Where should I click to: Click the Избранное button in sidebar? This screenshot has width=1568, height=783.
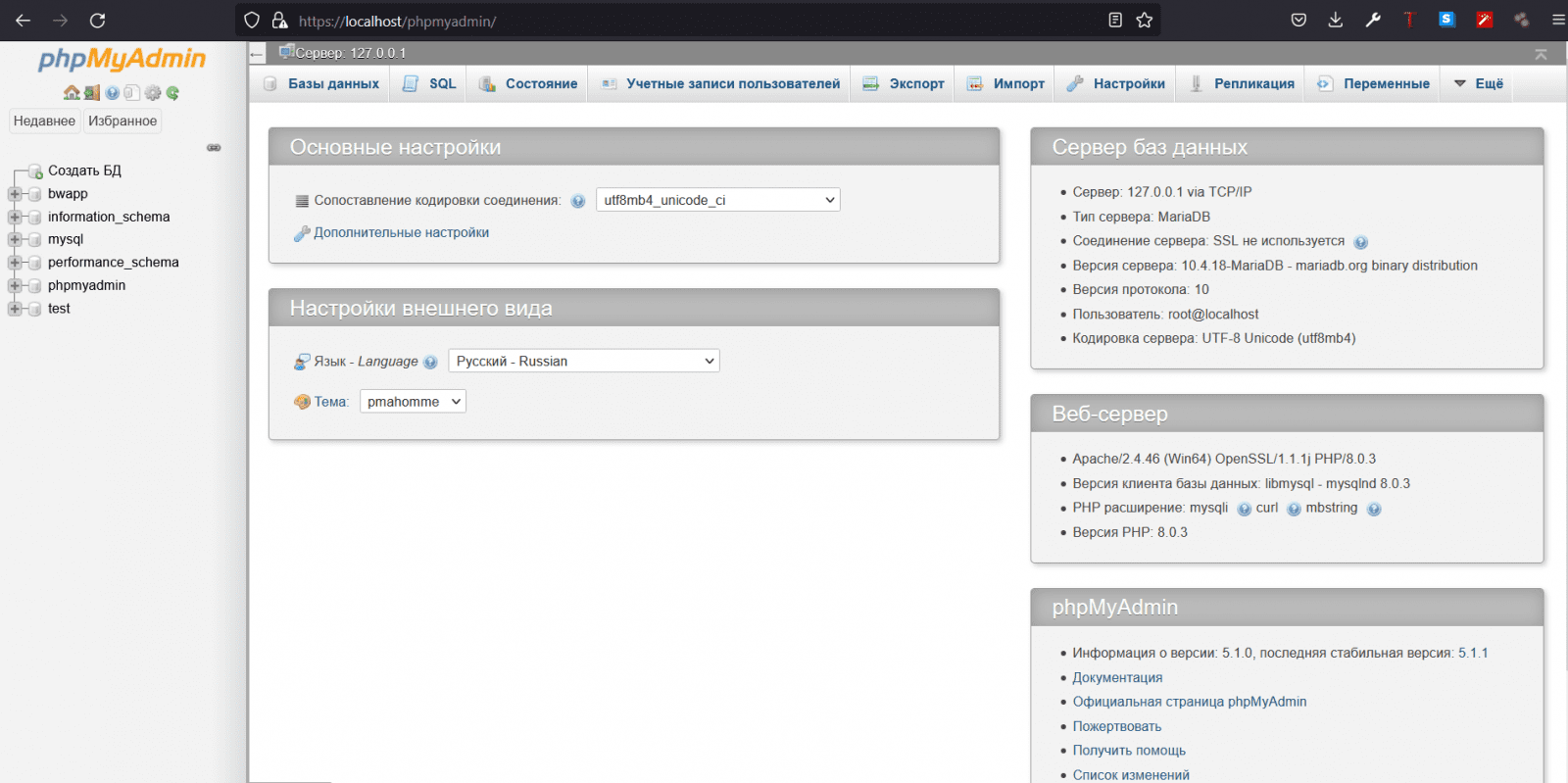click(122, 121)
